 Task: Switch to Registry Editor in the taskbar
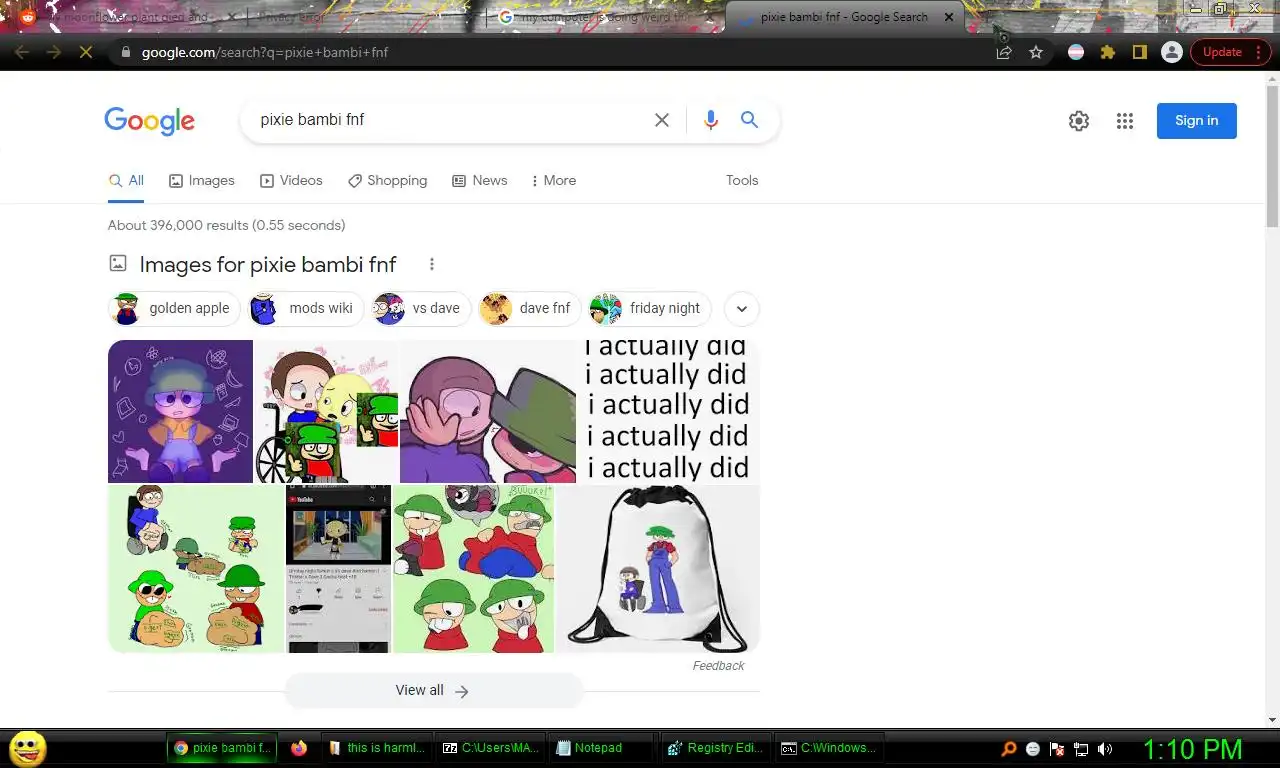click(x=715, y=748)
